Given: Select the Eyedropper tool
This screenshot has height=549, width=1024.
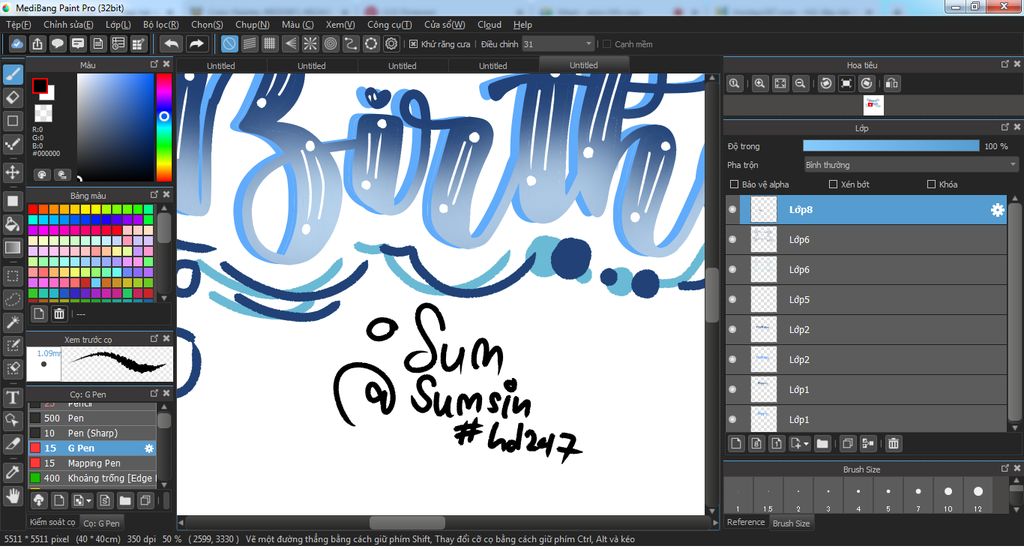Looking at the screenshot, I should (x=12, y=472).
